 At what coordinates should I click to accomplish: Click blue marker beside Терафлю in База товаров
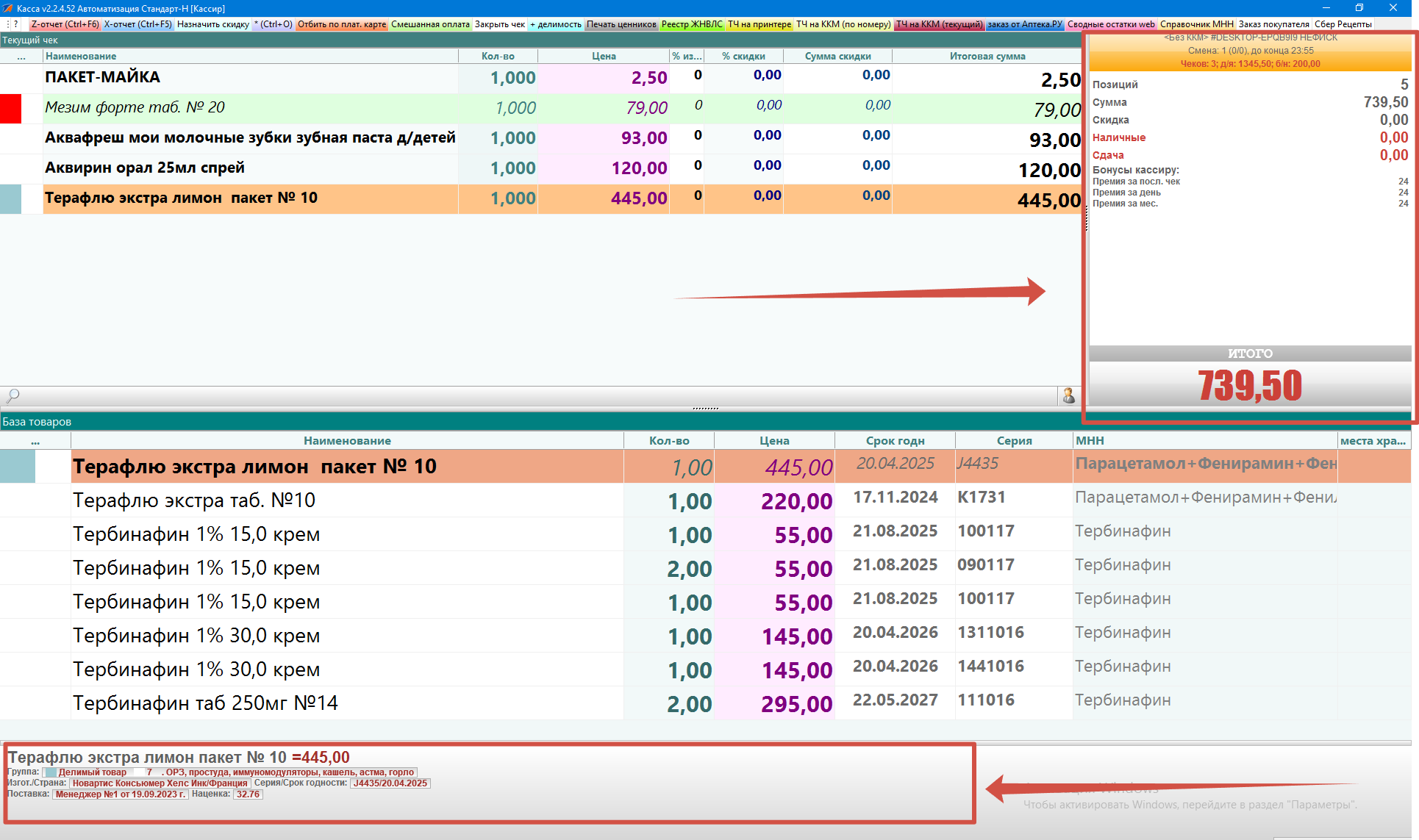pos(18,467)
